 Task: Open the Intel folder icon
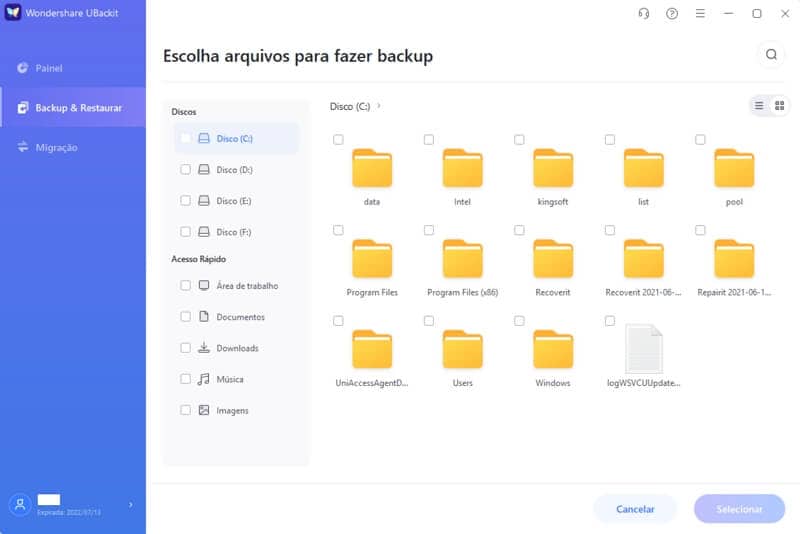click(x=462, y=168)
